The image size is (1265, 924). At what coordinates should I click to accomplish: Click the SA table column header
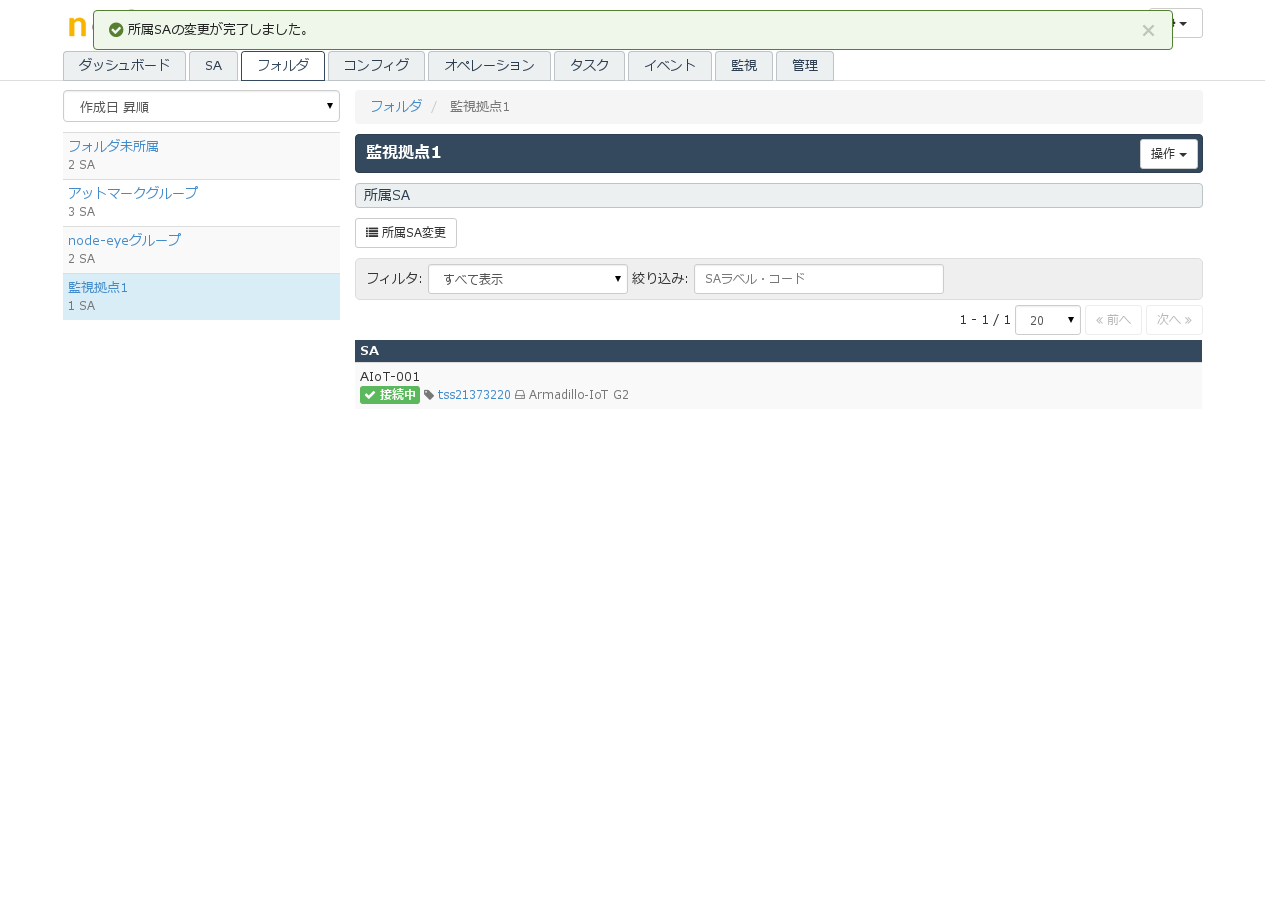click(778, 351)
